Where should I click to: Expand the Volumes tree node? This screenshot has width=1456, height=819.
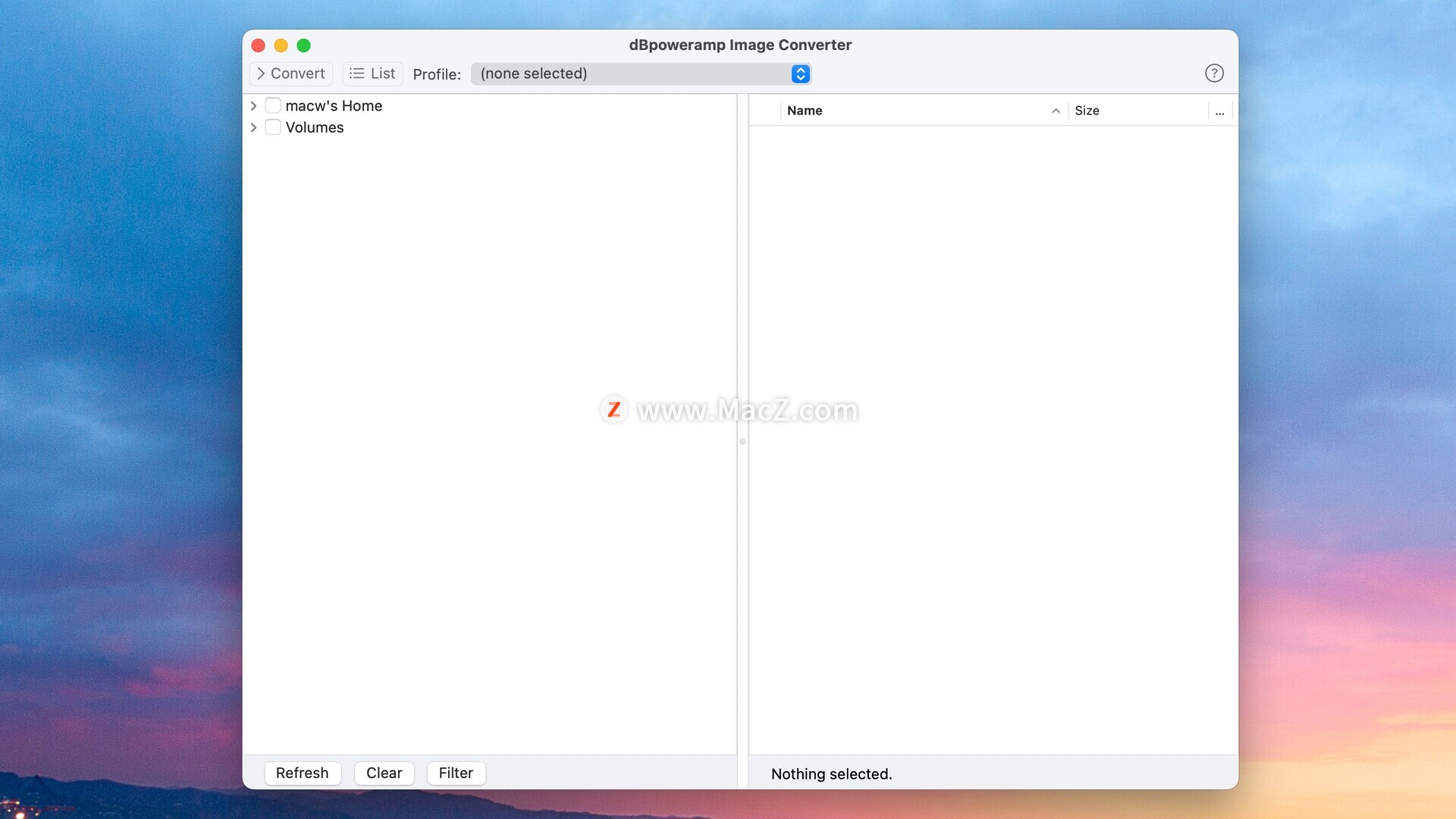253,127
